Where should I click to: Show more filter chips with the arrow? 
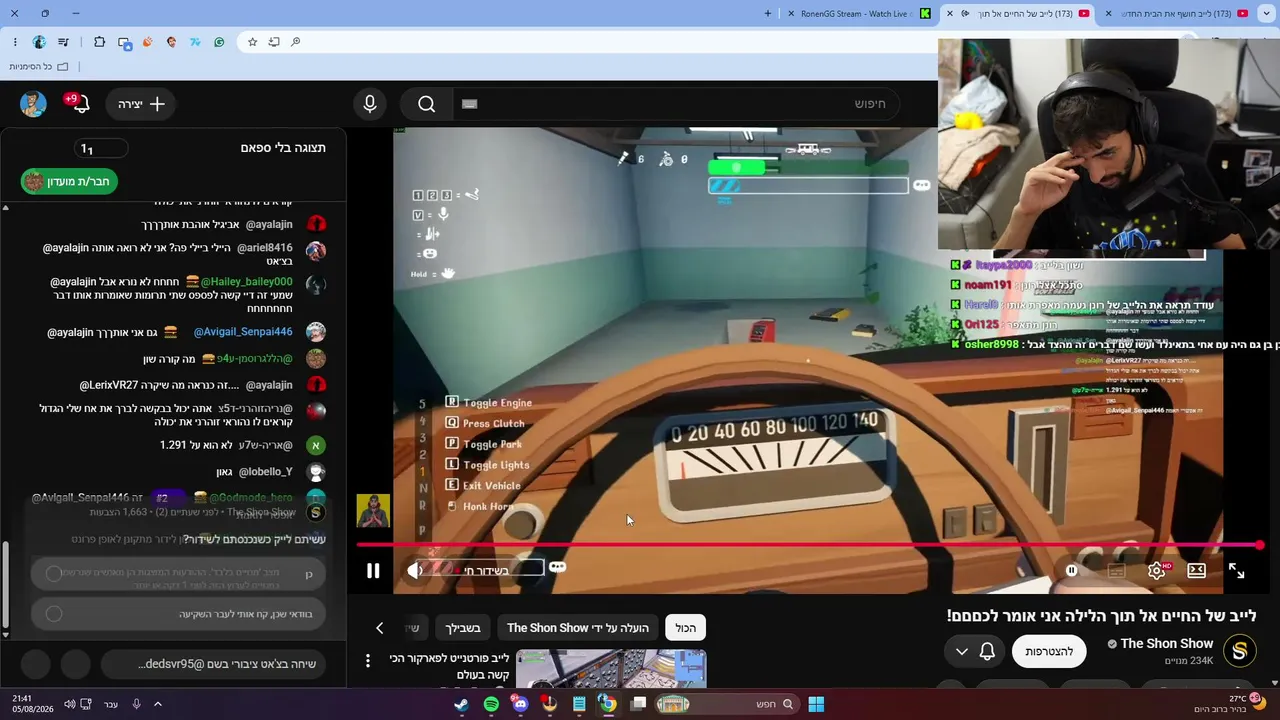379,628
